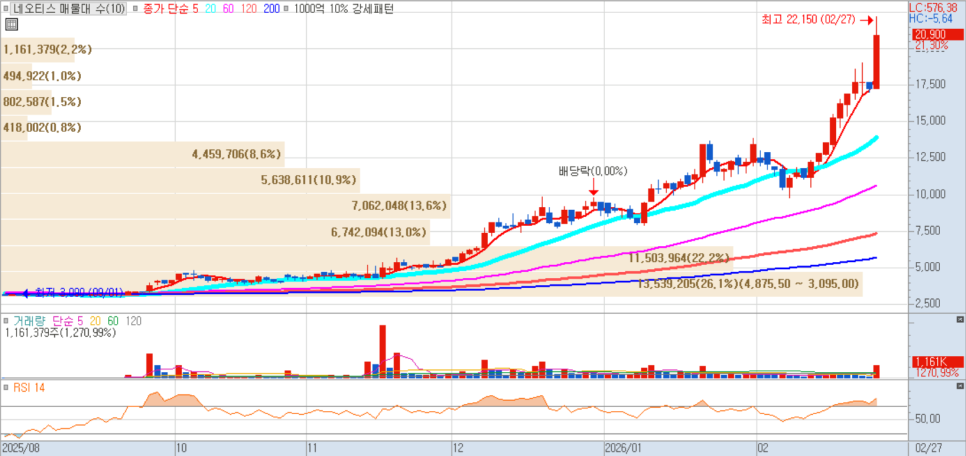Click the 12,500 price axis label
966x456 pixels.
930,157
